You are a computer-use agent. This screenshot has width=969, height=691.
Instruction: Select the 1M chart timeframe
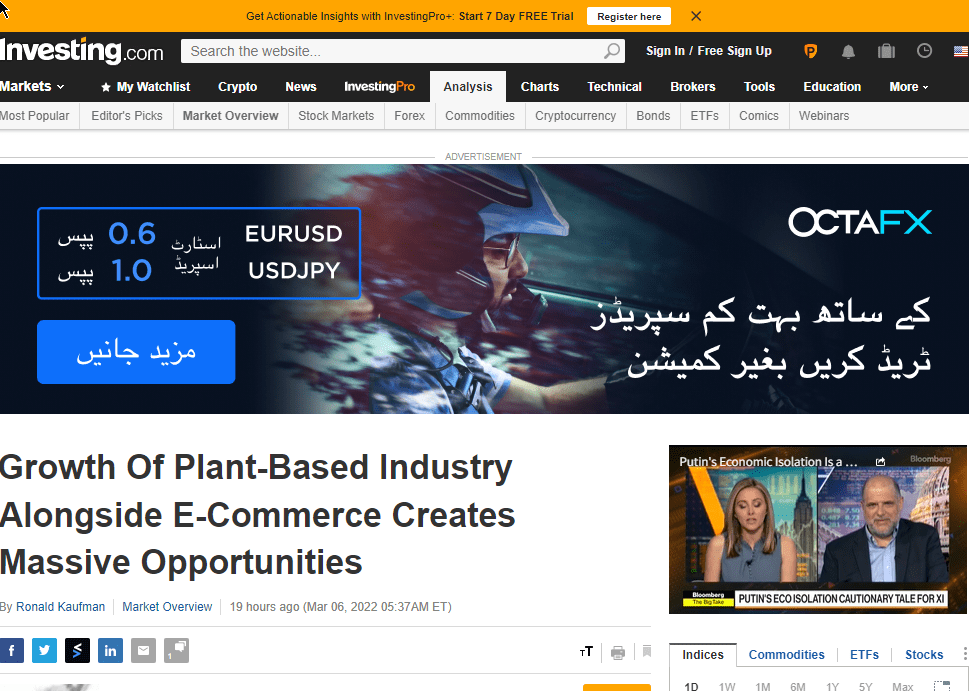tap(763, 686)
